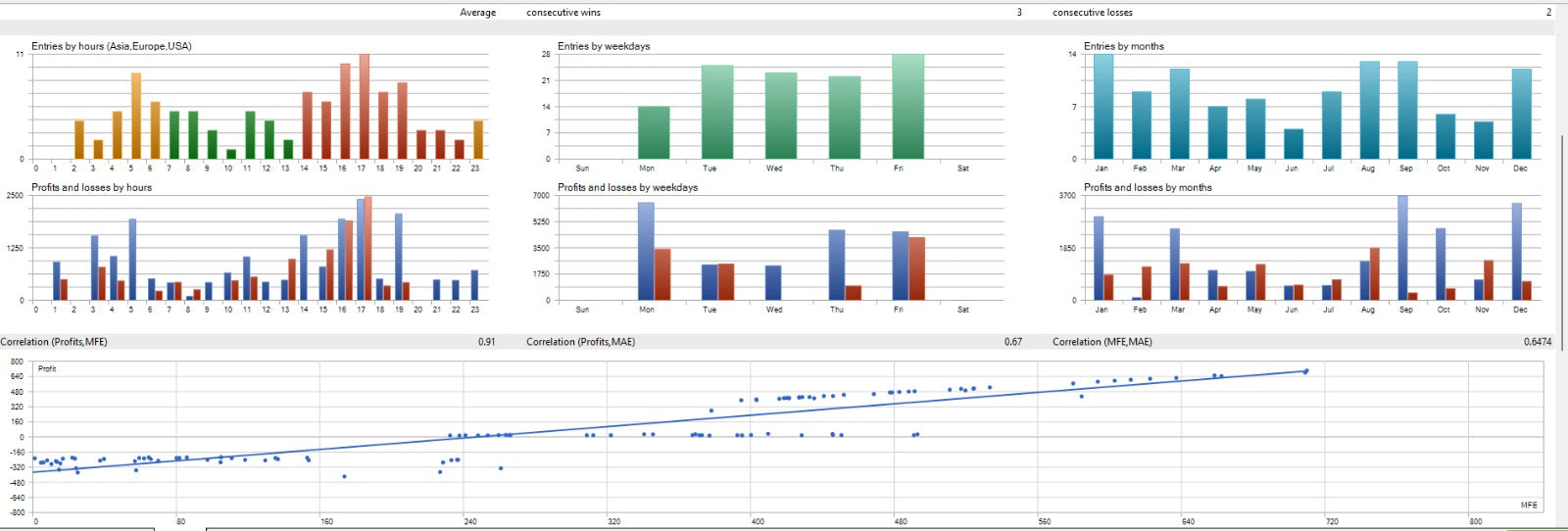Click the "Profit" axis label in scatter plot
Image resolution: width=1568 pixels, height=531 pixels.
coord(47,368)
